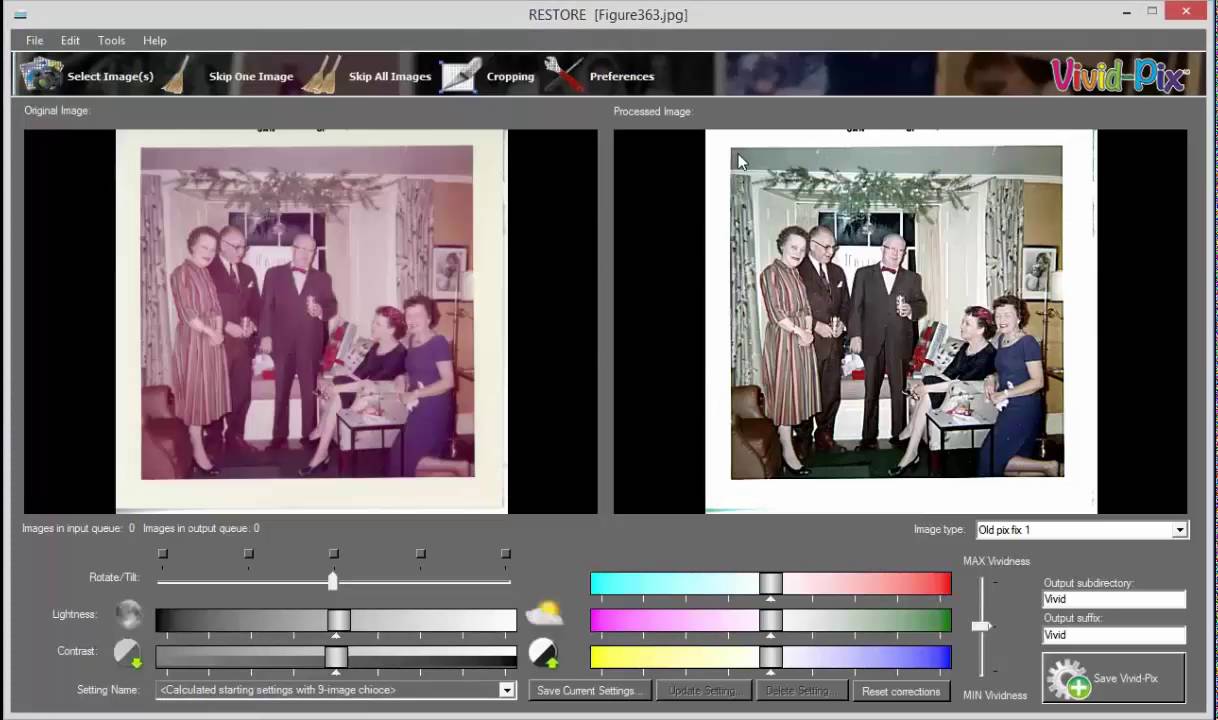Expand the Setting Name dropdown arrow
Screen dimensions: 1218x720
[x=506, y=690]
